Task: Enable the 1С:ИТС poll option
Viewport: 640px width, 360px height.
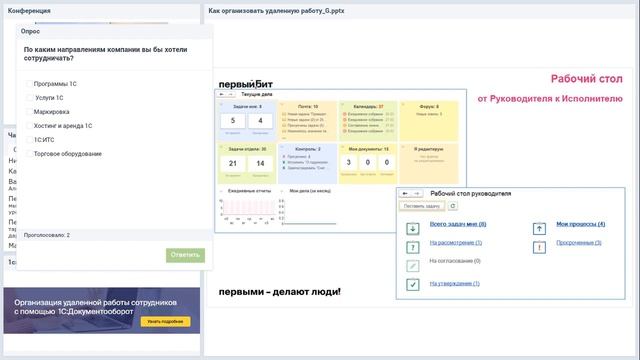Action: 29,140
